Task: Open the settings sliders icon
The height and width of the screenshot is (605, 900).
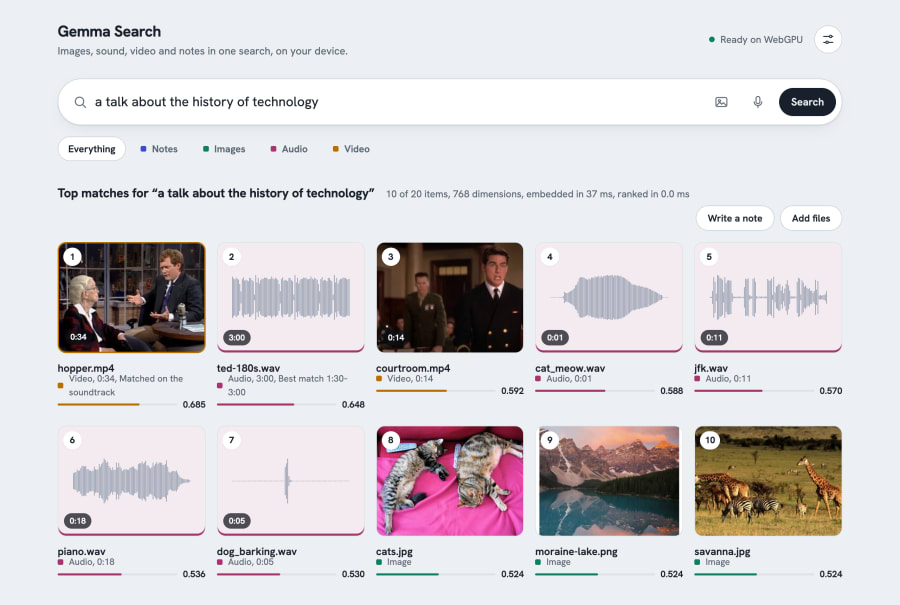Action: click(828, 40)
